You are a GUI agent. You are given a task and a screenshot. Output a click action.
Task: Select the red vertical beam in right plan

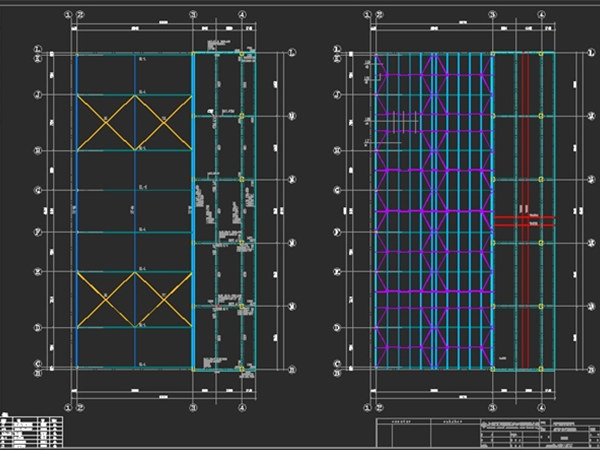tap(521, 150)
